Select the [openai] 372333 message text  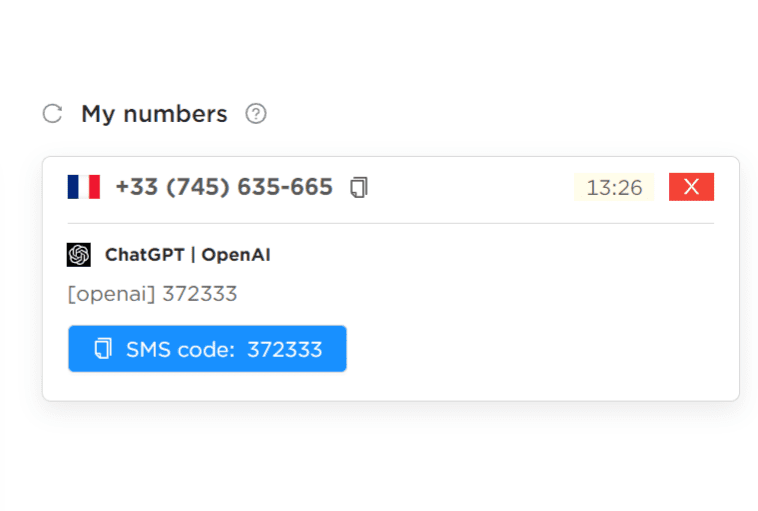coord(153,294)
